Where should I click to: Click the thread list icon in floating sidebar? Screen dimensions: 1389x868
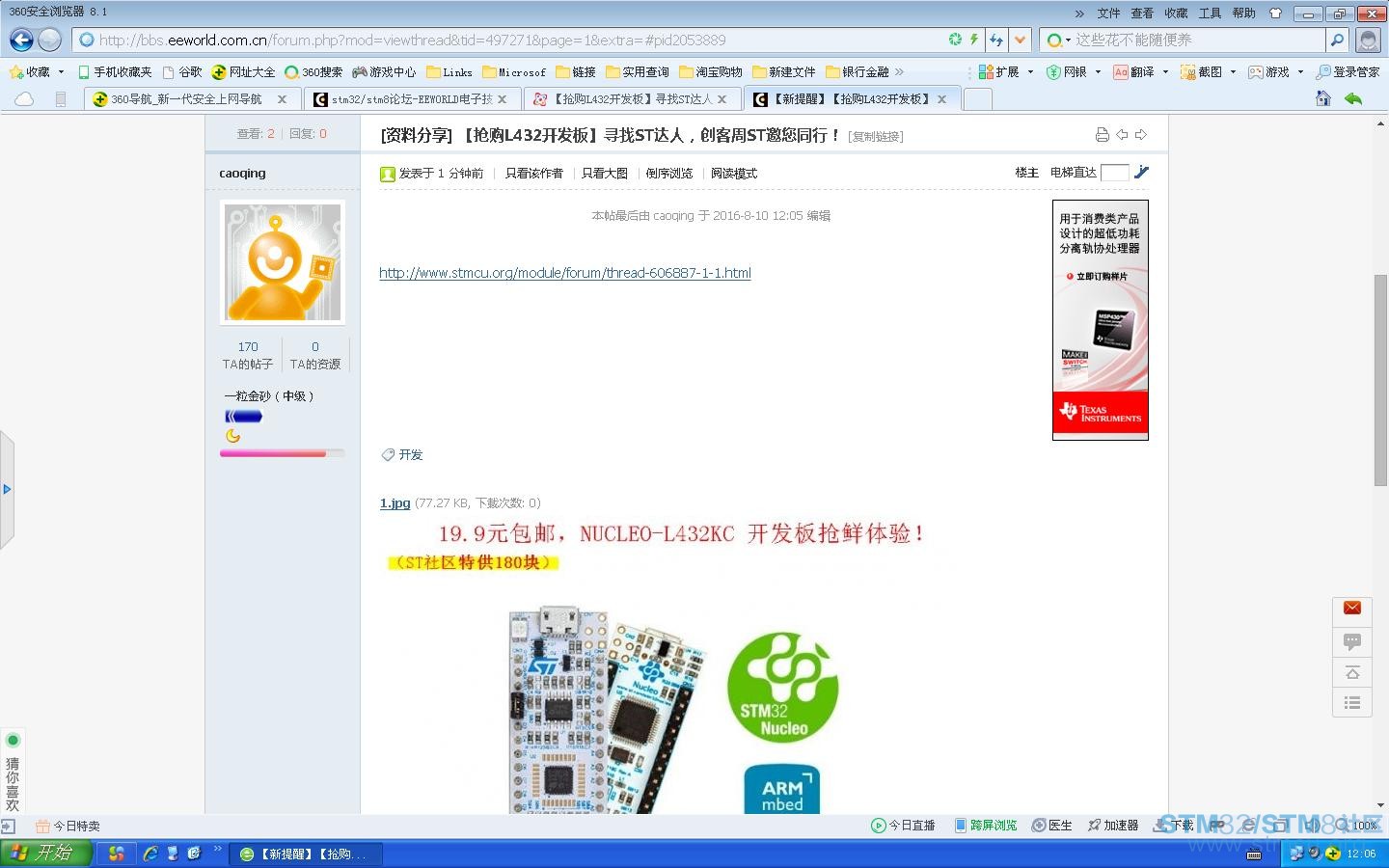[1352, 703]
